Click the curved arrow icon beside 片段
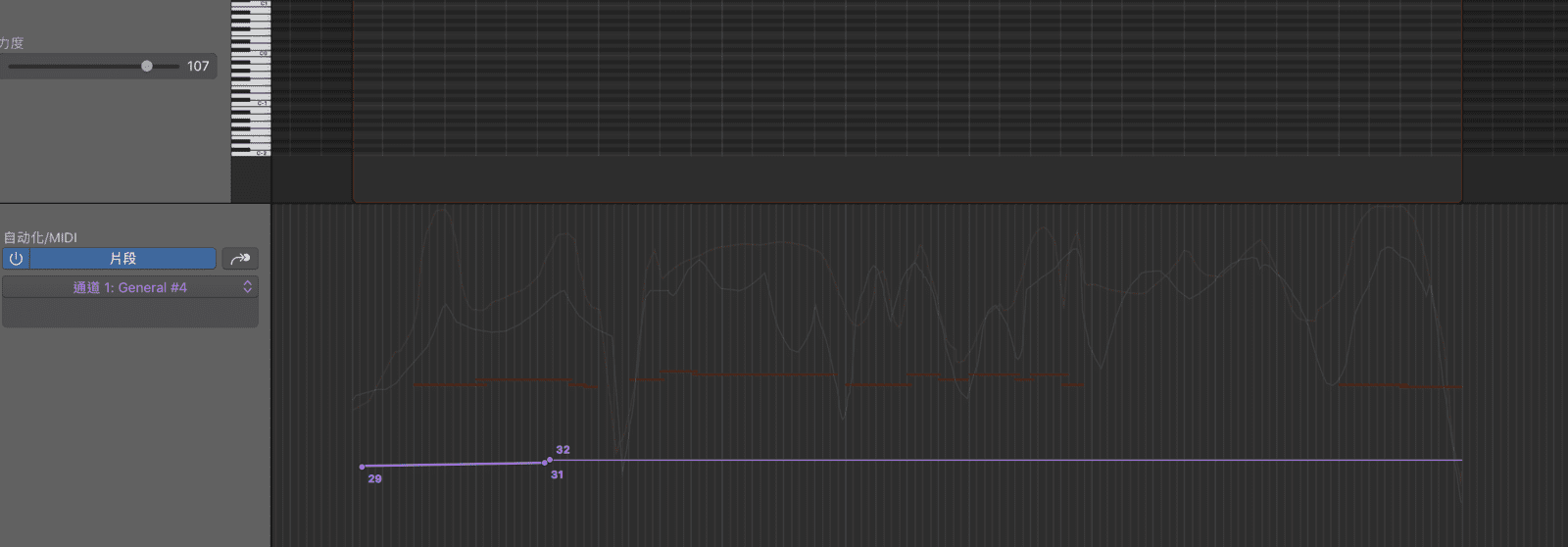This screenshot has width=1568, height=547. [x=240, y=259]
